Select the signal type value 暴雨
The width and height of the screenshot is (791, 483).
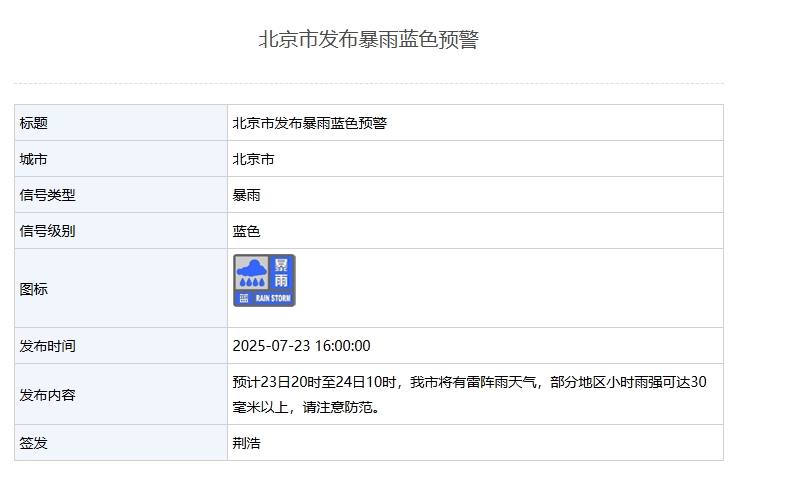tap(246, 195)
